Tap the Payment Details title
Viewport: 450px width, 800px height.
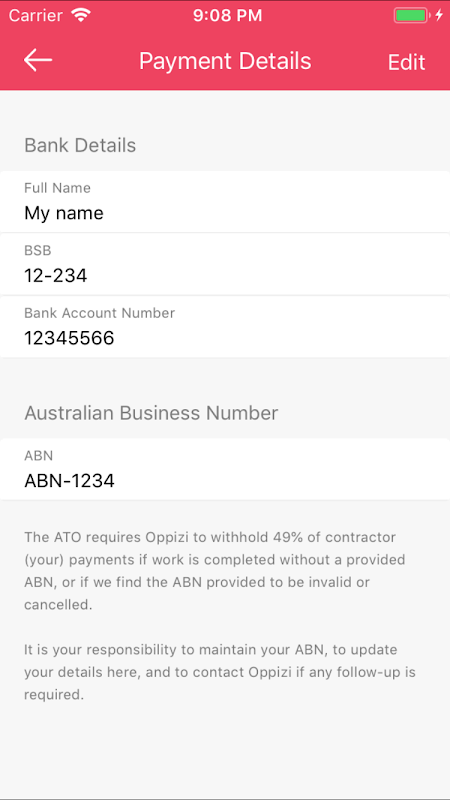(x=225, y=61)
